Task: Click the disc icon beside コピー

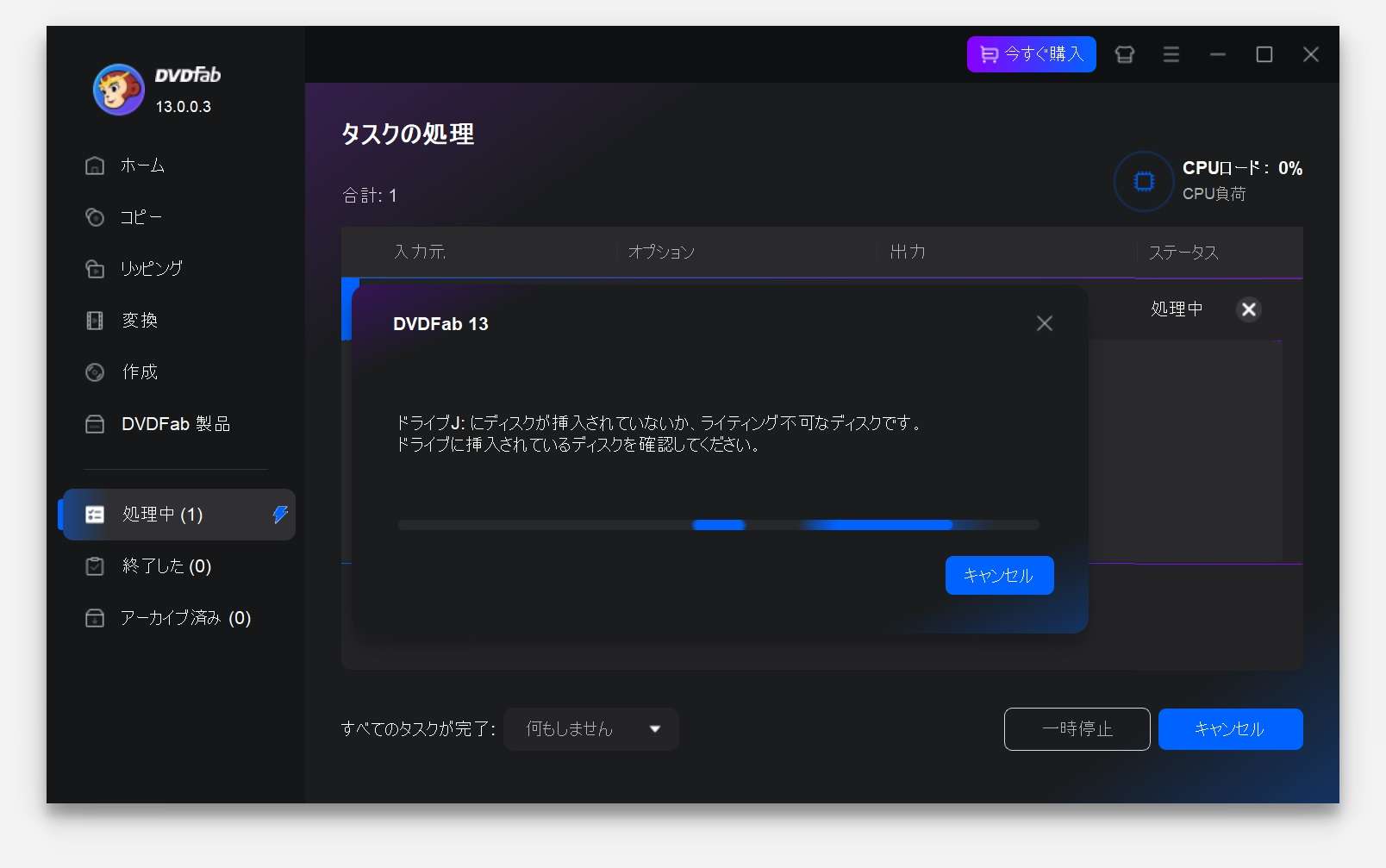Action: pos(95,217)
